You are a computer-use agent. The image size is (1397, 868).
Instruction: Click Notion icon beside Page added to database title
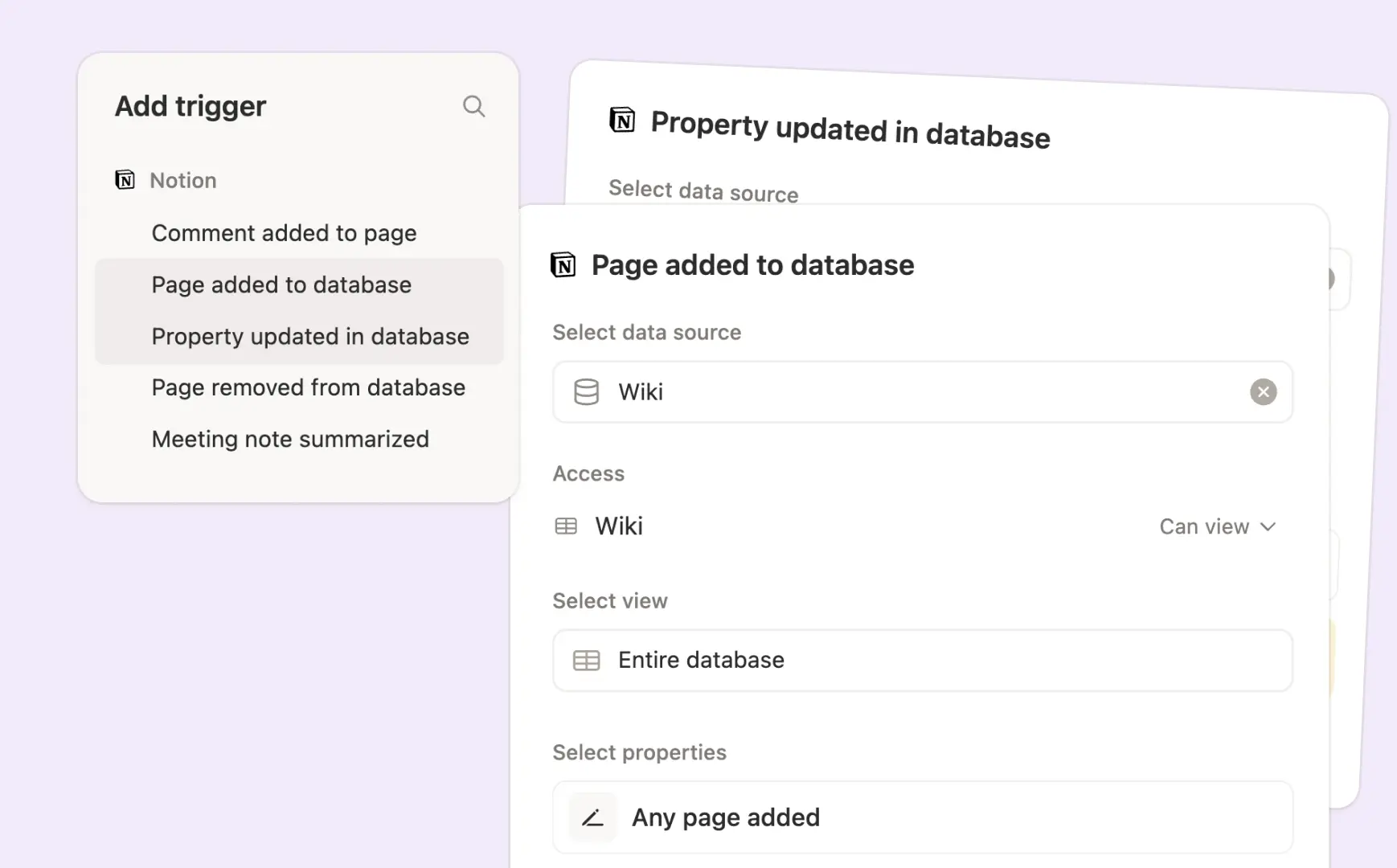563,264
